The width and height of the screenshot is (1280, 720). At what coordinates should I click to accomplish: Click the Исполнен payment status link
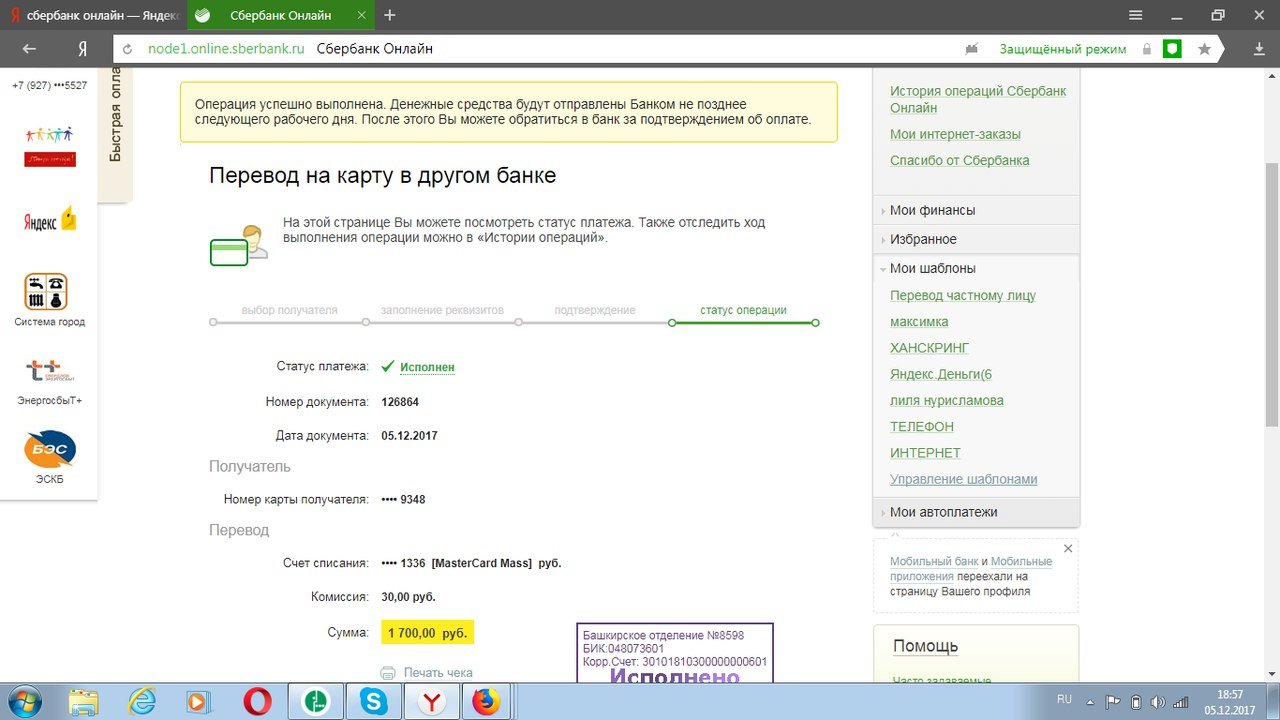(427, 367)
